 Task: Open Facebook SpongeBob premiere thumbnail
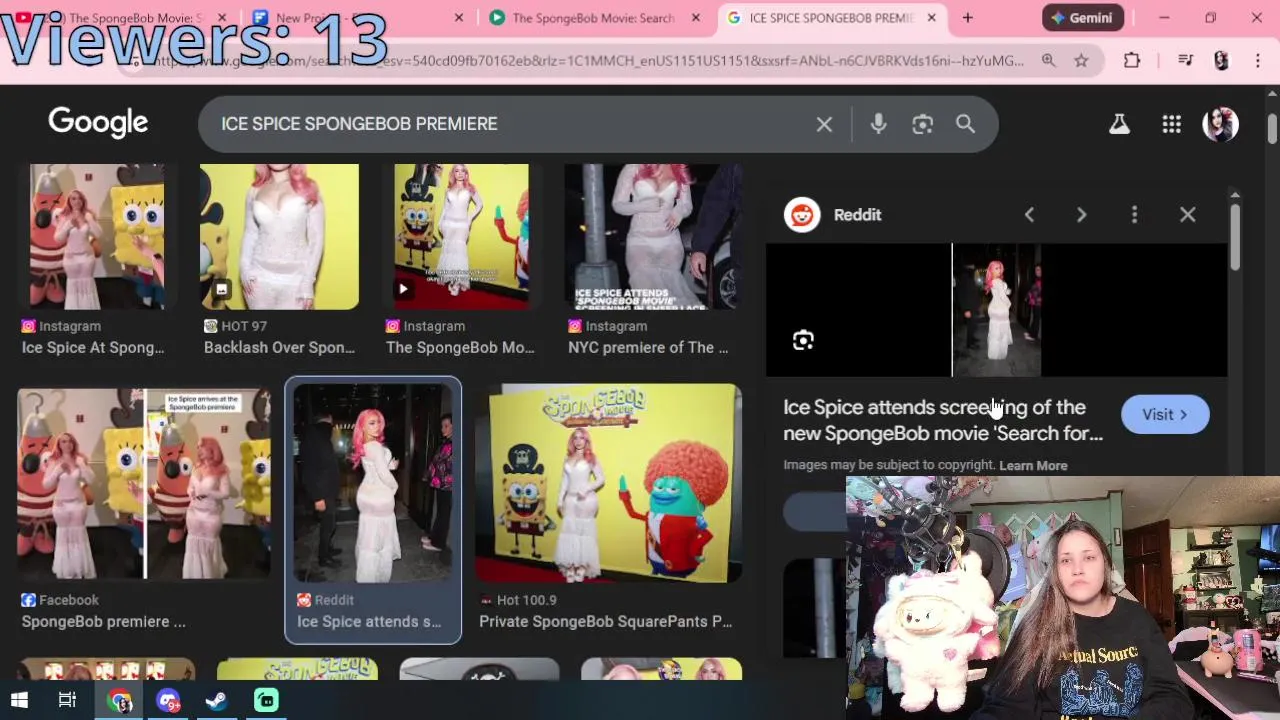pyautogui.click(x=144, y=483)
